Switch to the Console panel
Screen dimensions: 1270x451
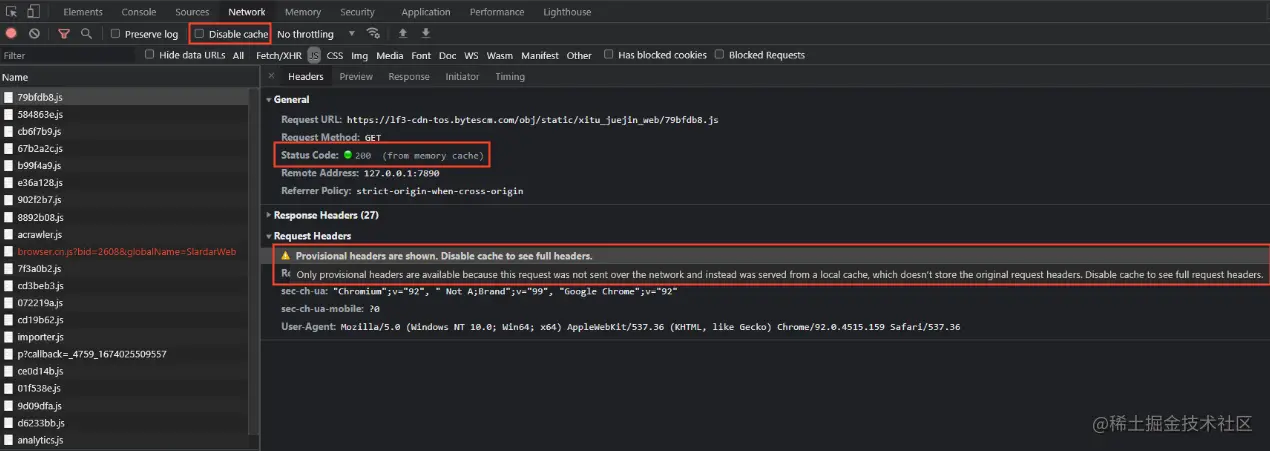coord(138,12)
